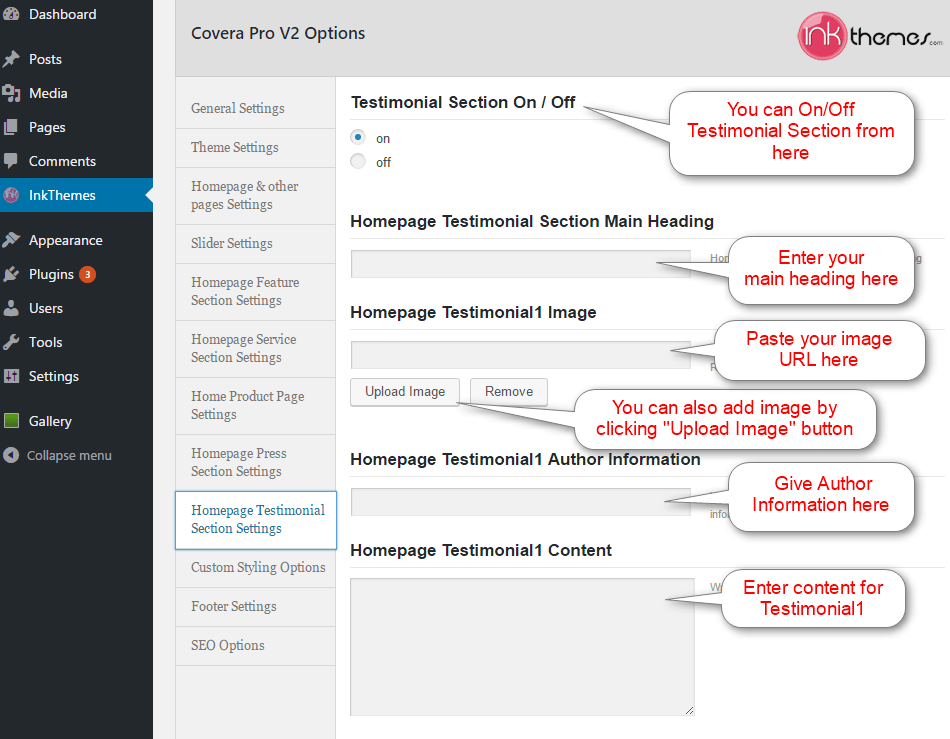Focus the Testimonial1 Author Information field

[x=520, y=502]
